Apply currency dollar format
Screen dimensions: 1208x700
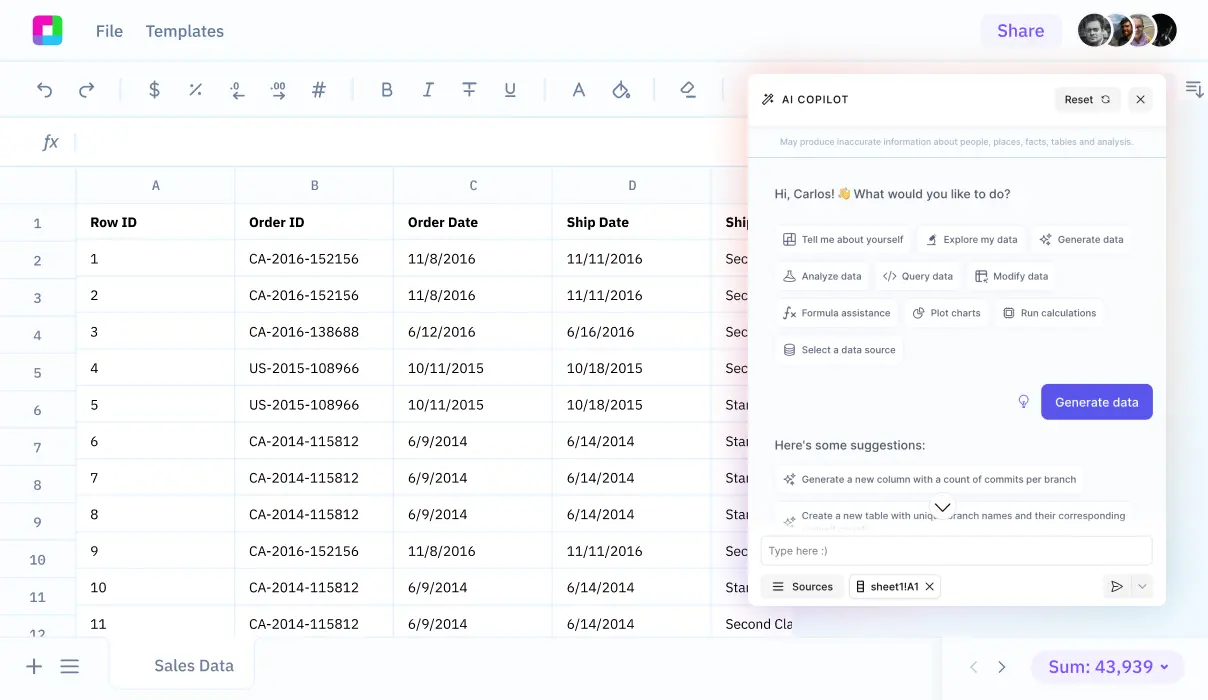(154, 90)
